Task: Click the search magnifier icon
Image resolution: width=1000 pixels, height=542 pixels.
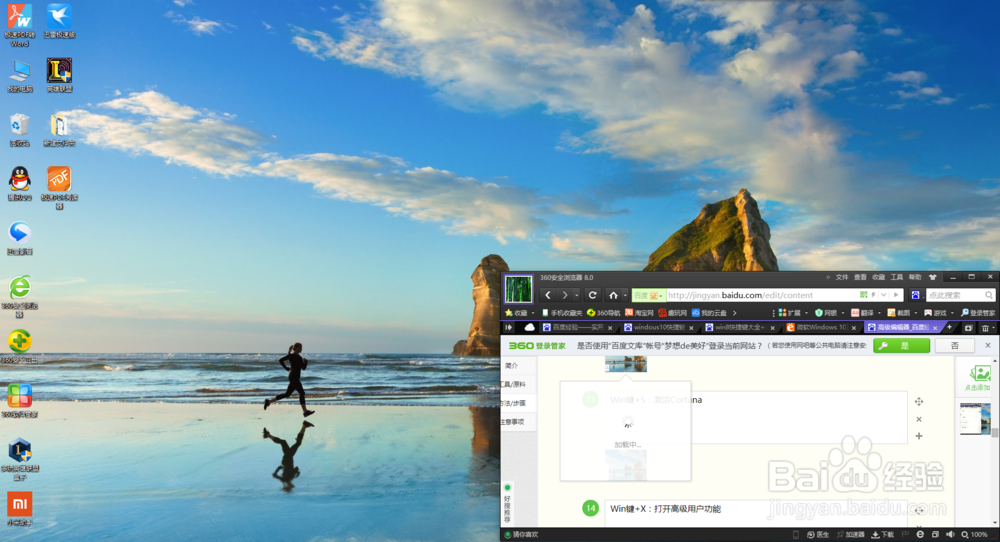Action: [x=989, y=295]
